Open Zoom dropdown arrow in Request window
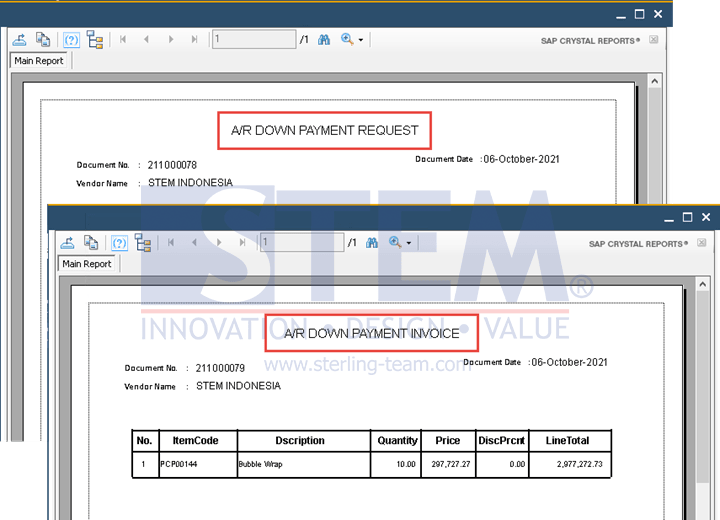This screenshot has height=520, width=720. click(361, 40)
